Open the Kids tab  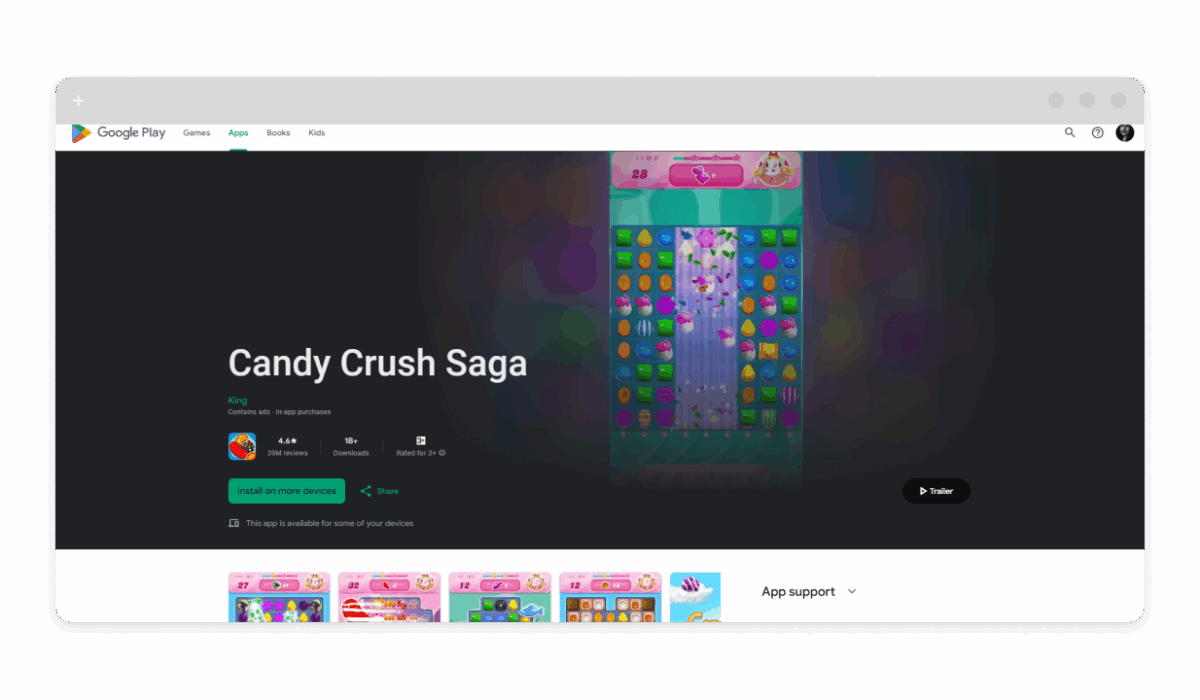pos(317,133)
